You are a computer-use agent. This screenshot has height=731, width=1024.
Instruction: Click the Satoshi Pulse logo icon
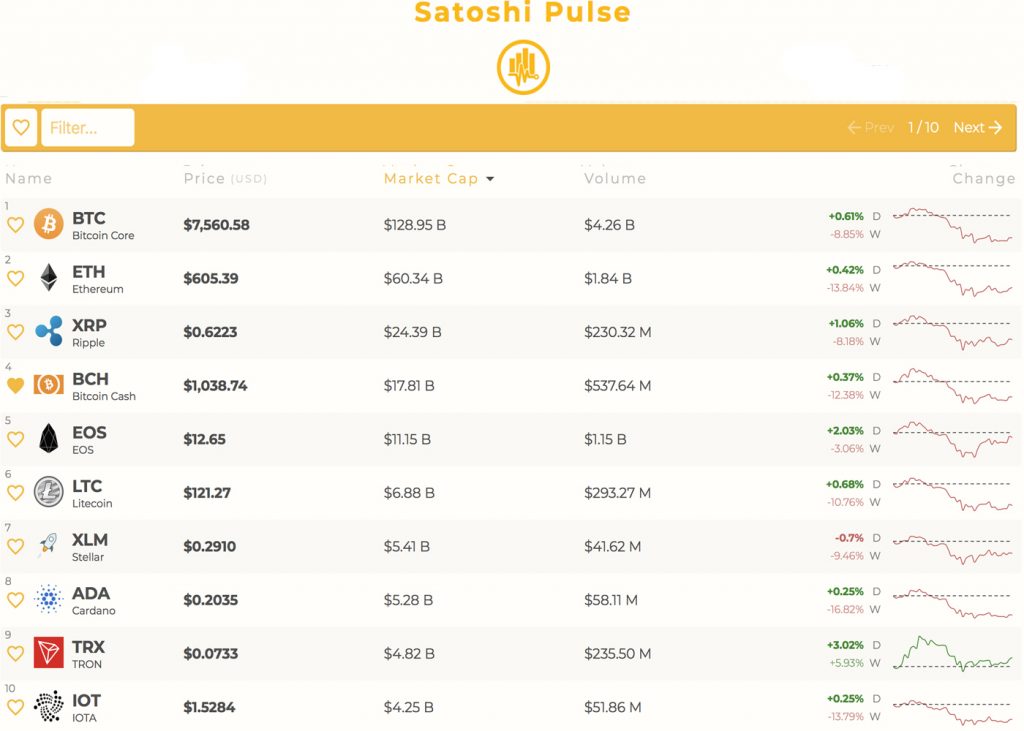point(523,68)
